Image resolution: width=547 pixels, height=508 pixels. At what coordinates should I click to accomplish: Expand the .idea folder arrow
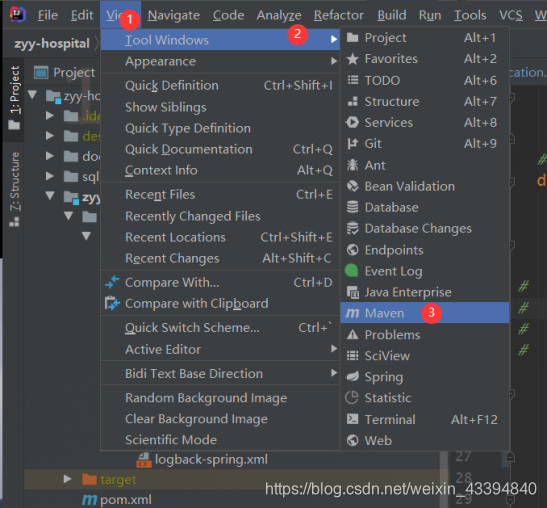click(x=50, y=115)
